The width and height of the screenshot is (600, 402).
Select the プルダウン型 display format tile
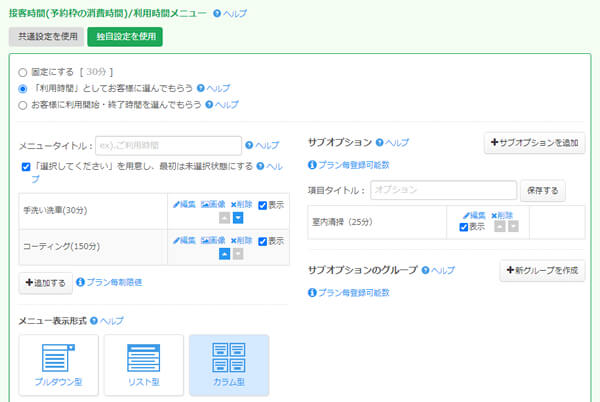point(59,365)
